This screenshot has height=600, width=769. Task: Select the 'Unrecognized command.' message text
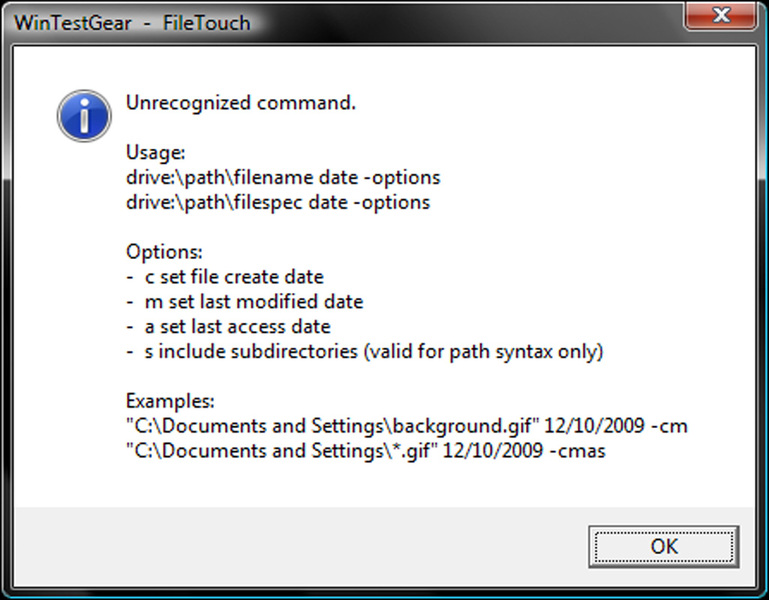241,103
